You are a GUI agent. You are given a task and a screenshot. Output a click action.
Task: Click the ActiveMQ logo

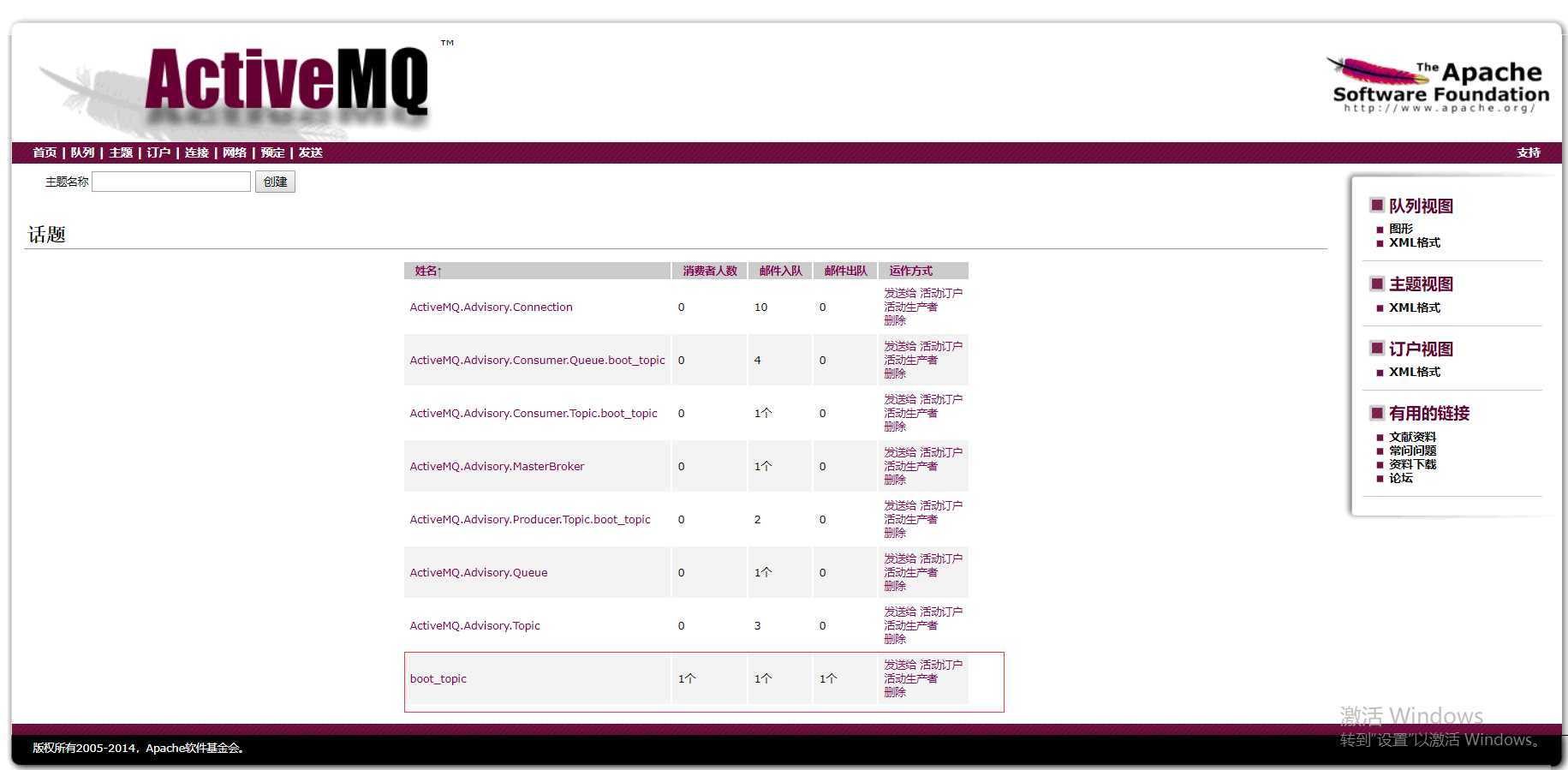(287, 83)
